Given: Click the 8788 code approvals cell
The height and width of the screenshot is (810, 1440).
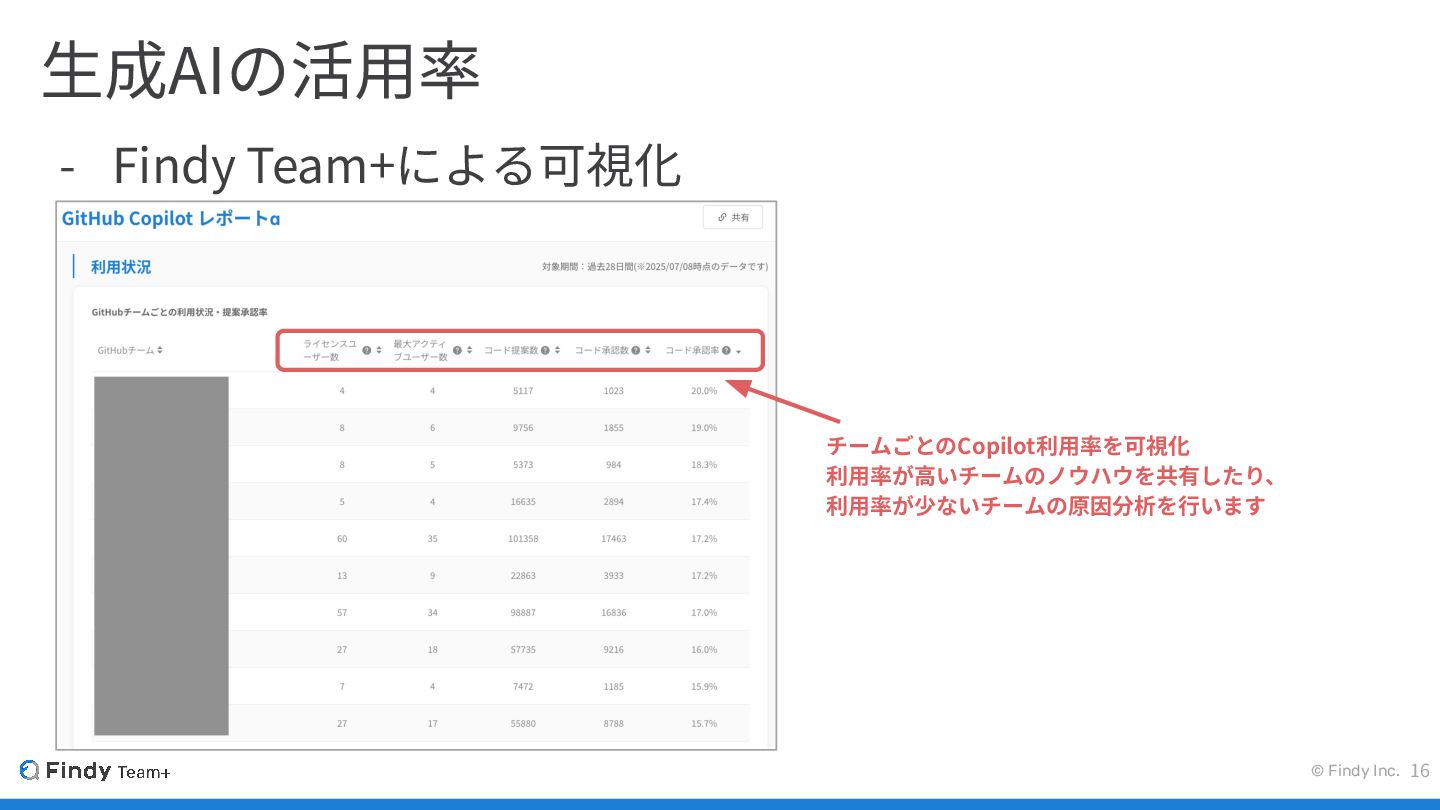Looking at the screenshot, I should coord(614,724).
